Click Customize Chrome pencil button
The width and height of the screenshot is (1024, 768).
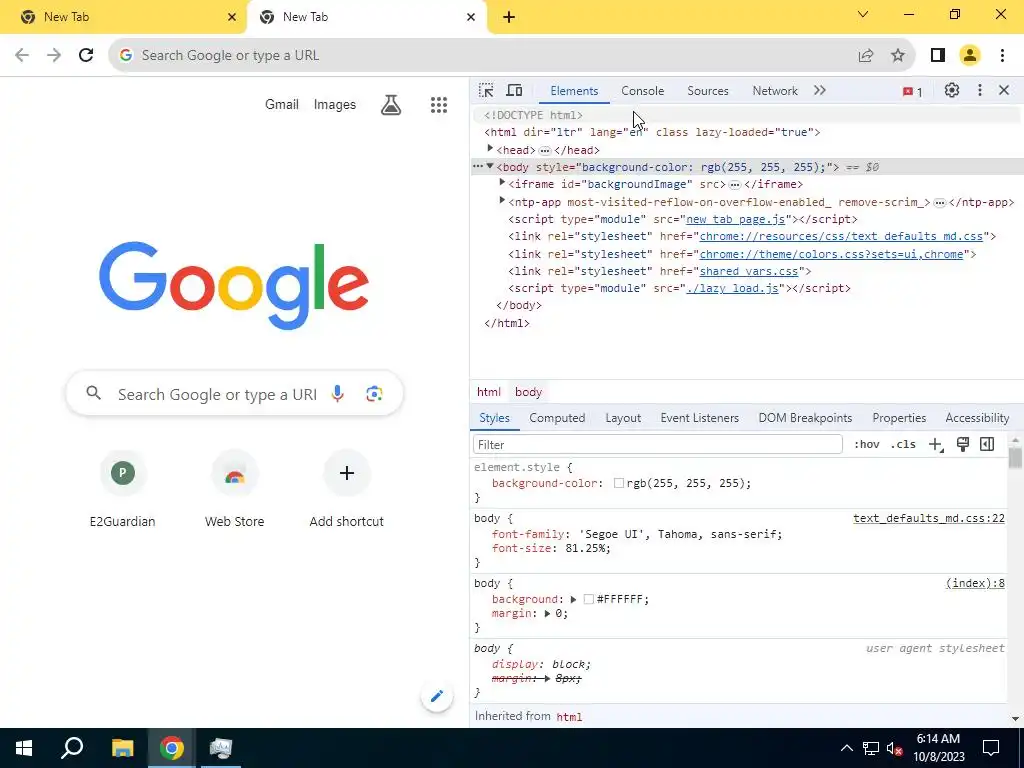pyautogui.click(x=437, y=696)
